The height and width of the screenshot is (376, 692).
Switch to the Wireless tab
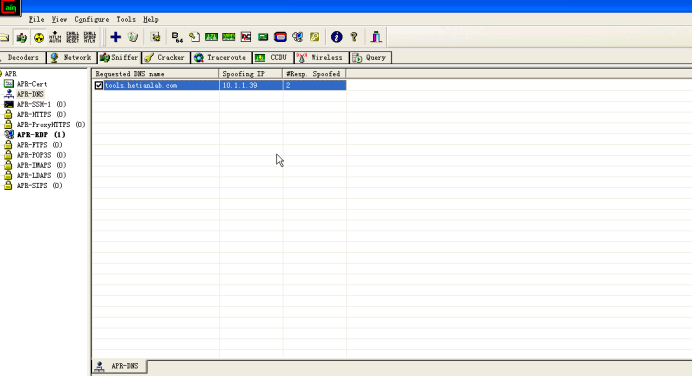click(321, 57)
